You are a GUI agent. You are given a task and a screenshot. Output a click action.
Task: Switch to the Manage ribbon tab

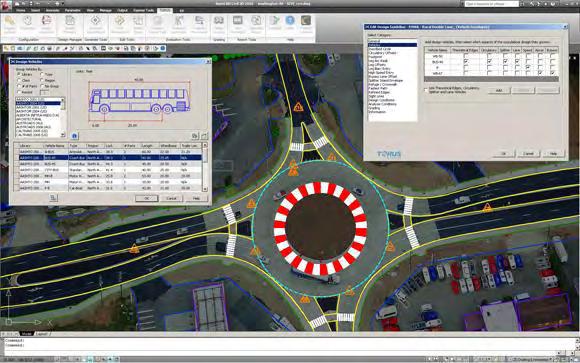coord(105,10)
